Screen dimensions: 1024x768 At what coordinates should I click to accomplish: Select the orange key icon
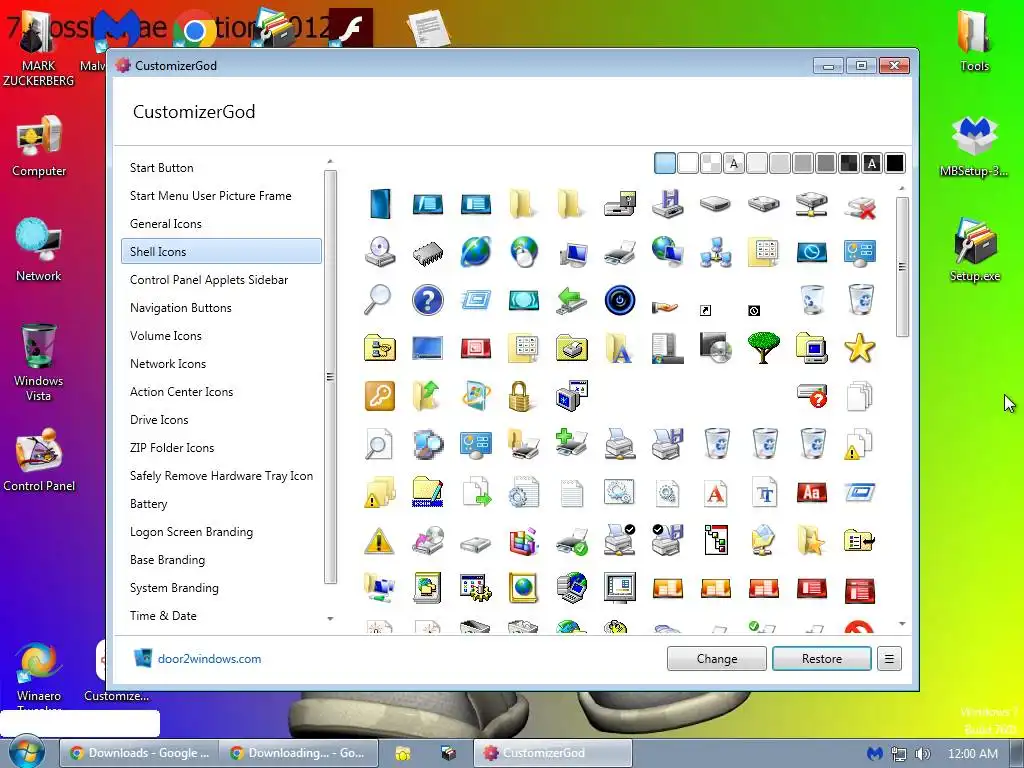coord(379,396)
